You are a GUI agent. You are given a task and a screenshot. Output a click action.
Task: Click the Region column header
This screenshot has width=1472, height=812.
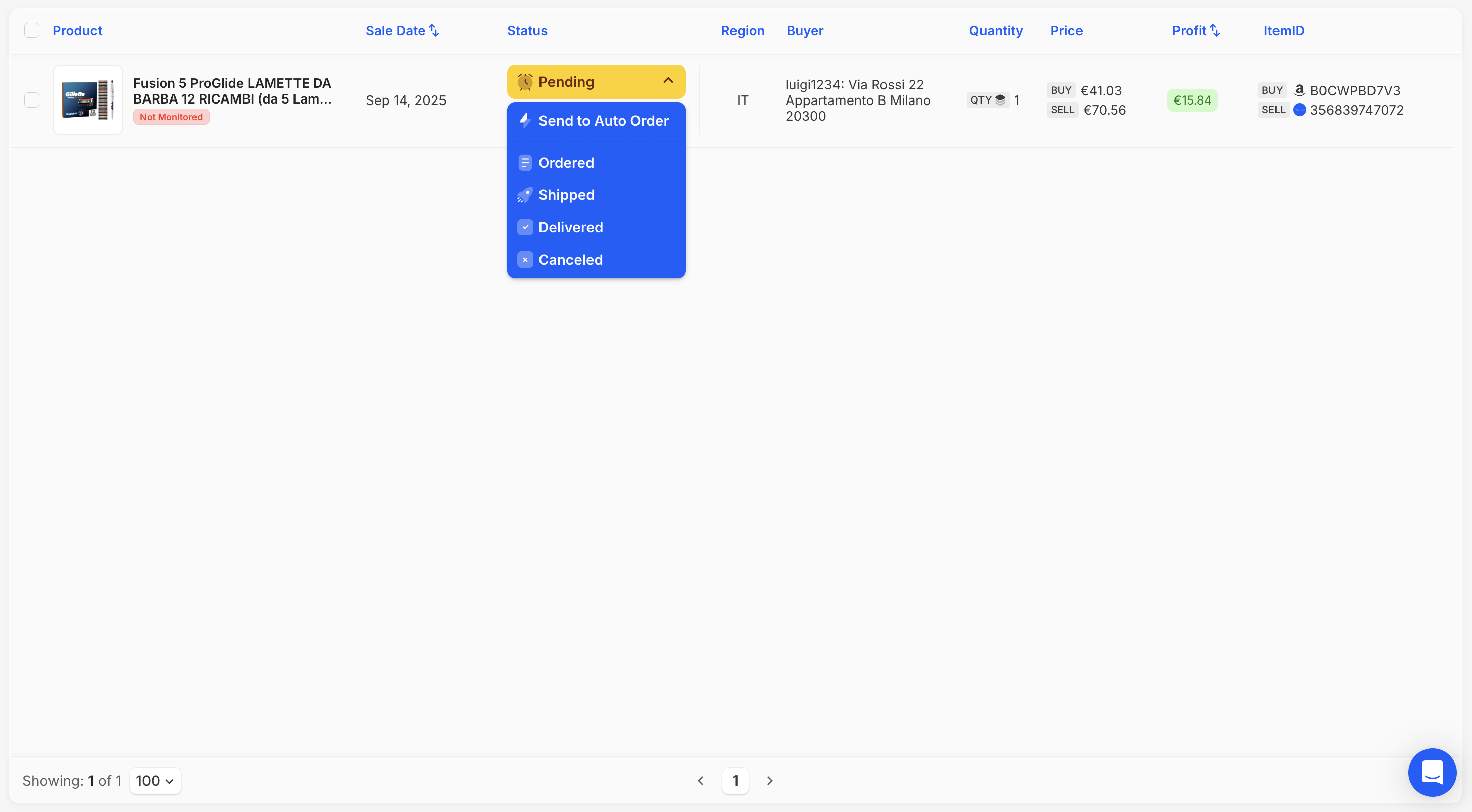tap(742, 31)
